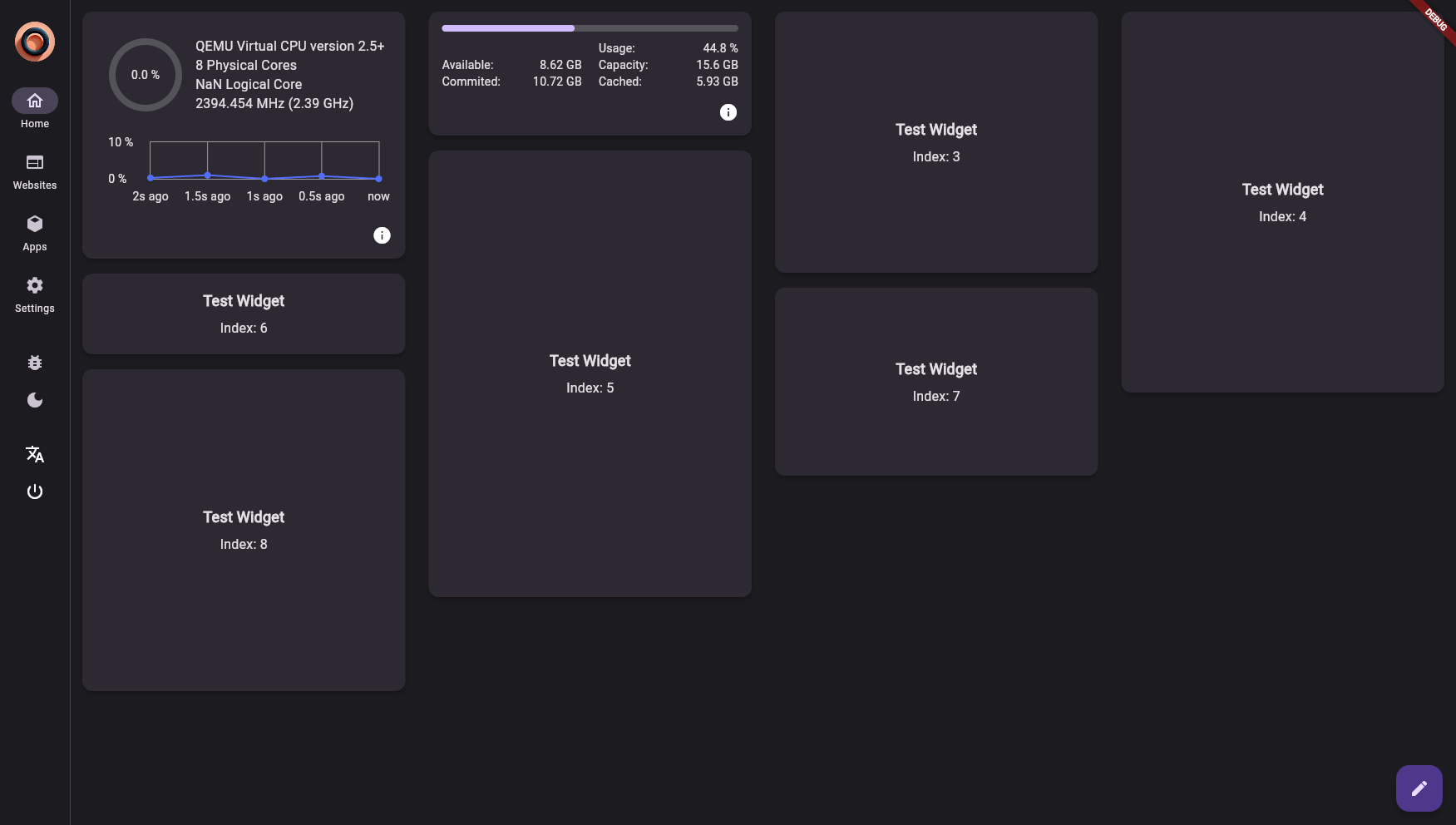Open the Settings page
The height and width of the screenshot is (825, 1456).
(35, 294)
